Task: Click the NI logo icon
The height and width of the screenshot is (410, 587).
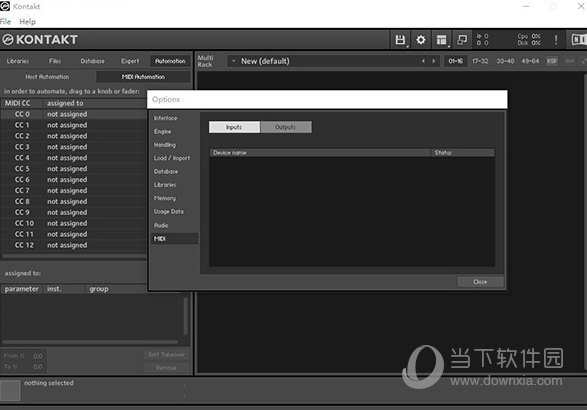Action: (x=579, y=40)
